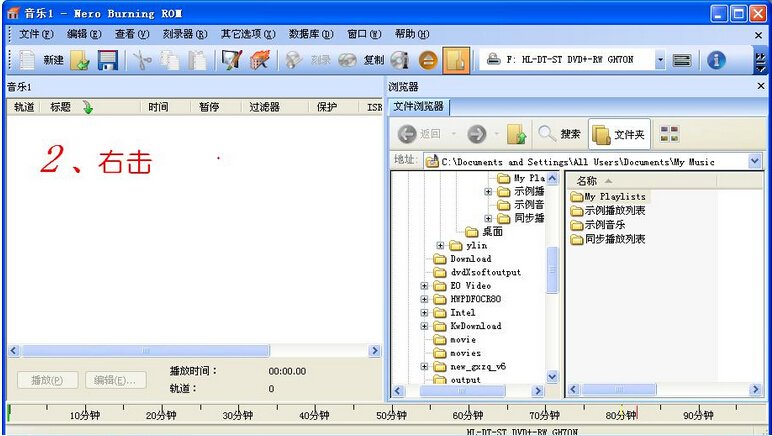772x436 pixels.
Task: Click the Up one level folder icon
Action: click(x=516, y=134)
